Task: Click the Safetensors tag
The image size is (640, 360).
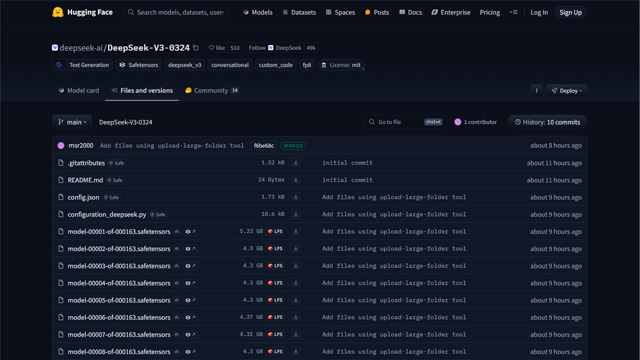Action: click(x=139, y=65)
